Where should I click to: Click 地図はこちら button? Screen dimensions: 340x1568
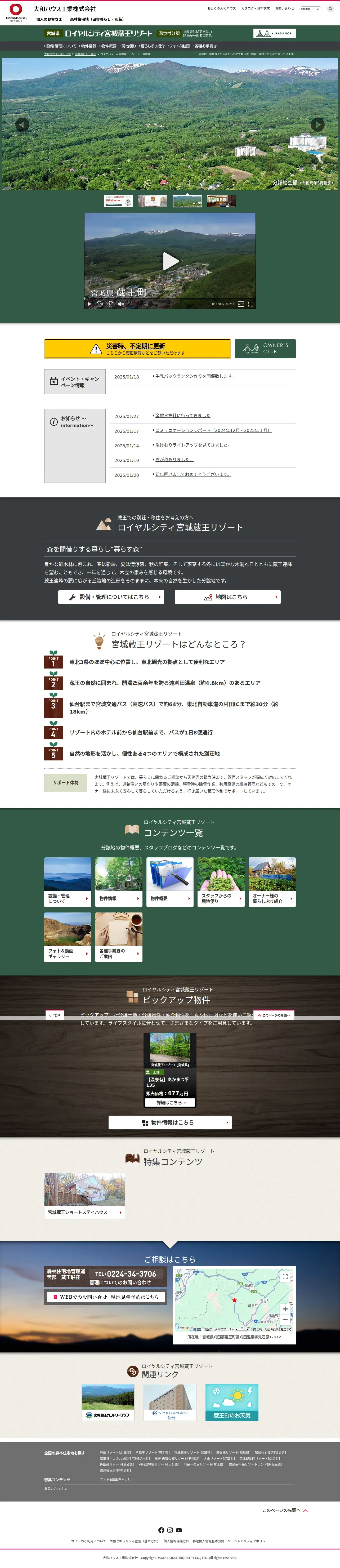(x=227, y=597)
